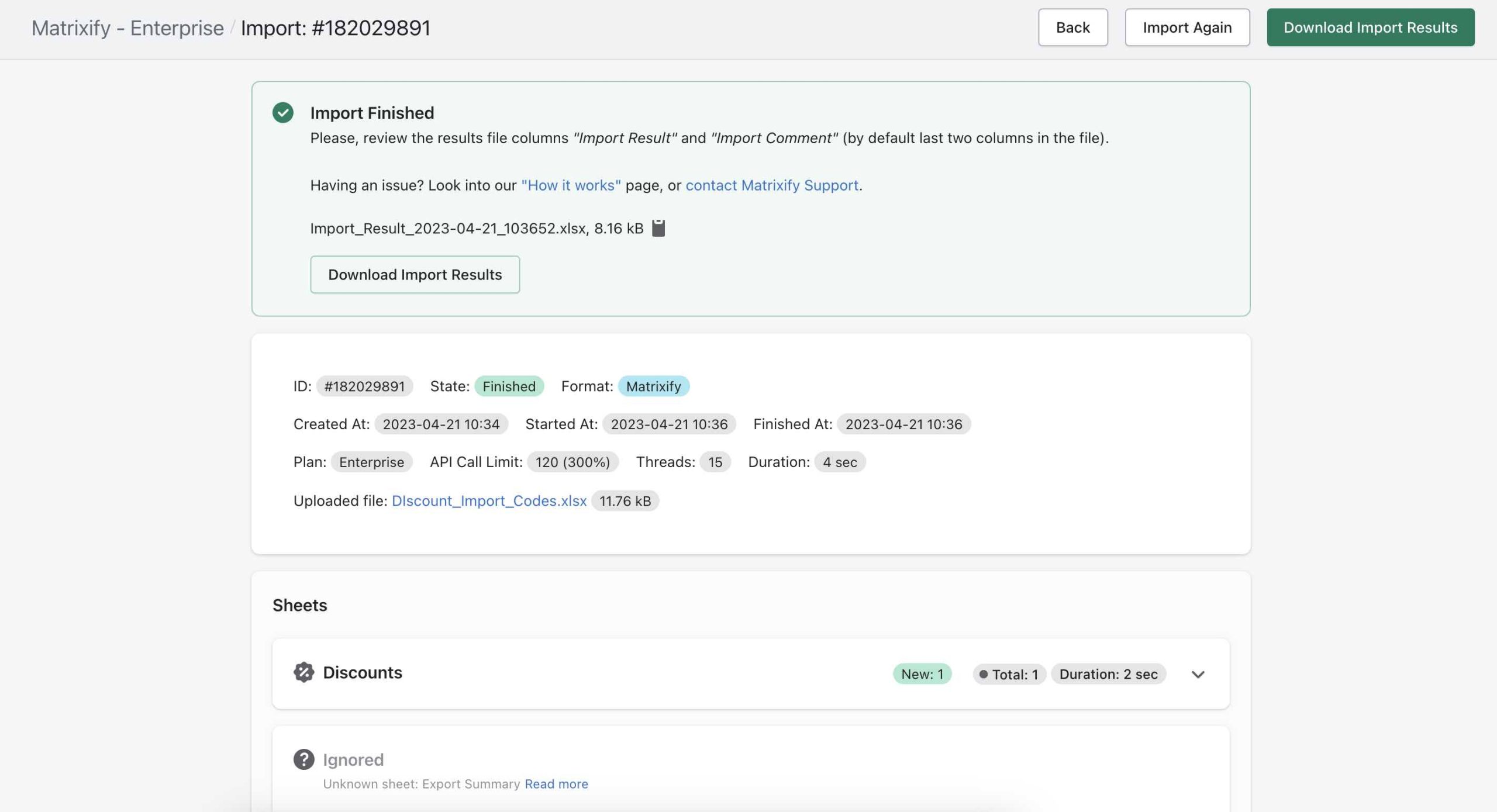
Task: Click the Ignored question mark icon
Action: tap(303, 759)
